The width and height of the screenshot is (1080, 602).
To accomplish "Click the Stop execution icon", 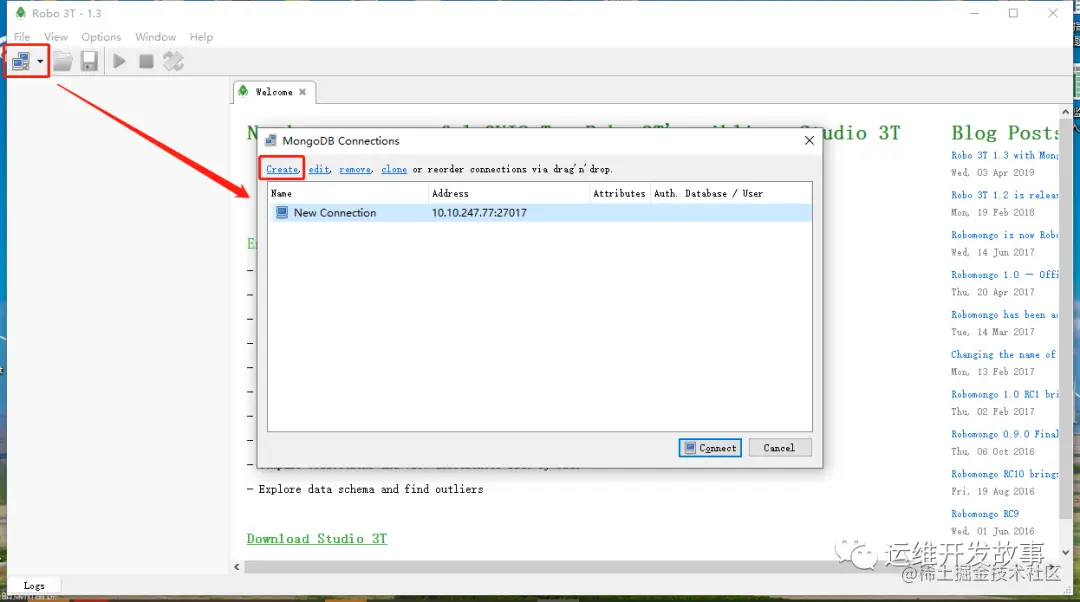I will click(146, 61).
